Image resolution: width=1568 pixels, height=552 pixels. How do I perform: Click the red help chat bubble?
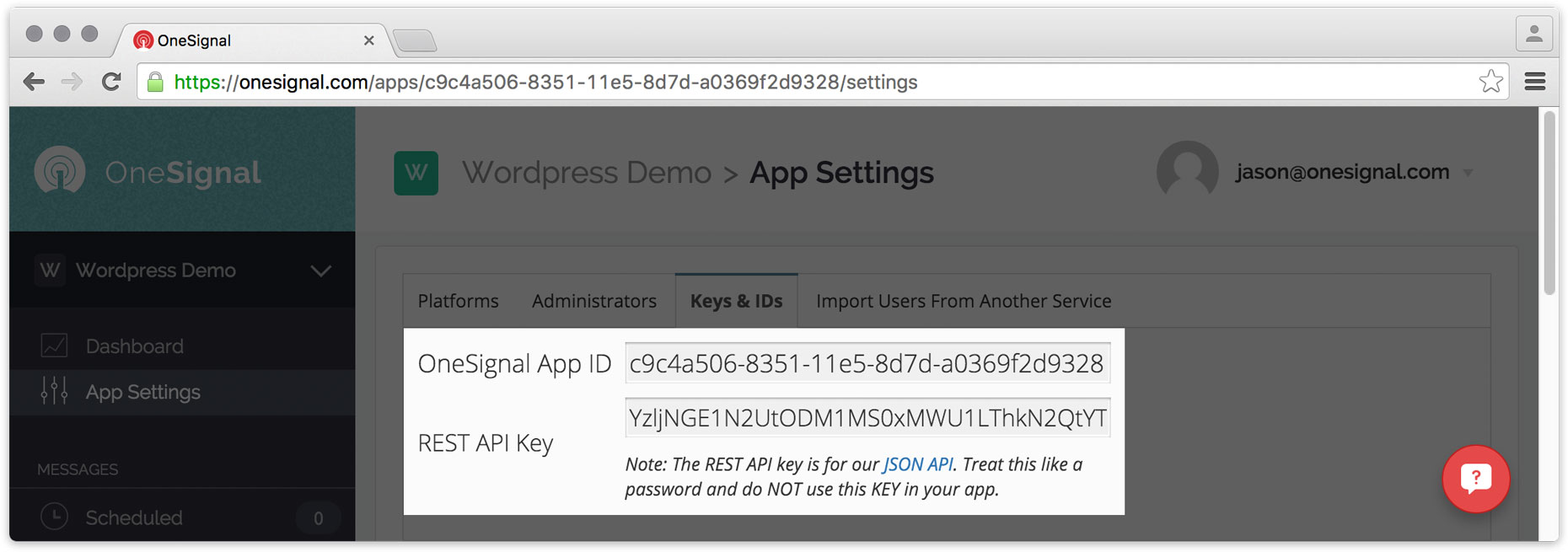[1475, 479]
